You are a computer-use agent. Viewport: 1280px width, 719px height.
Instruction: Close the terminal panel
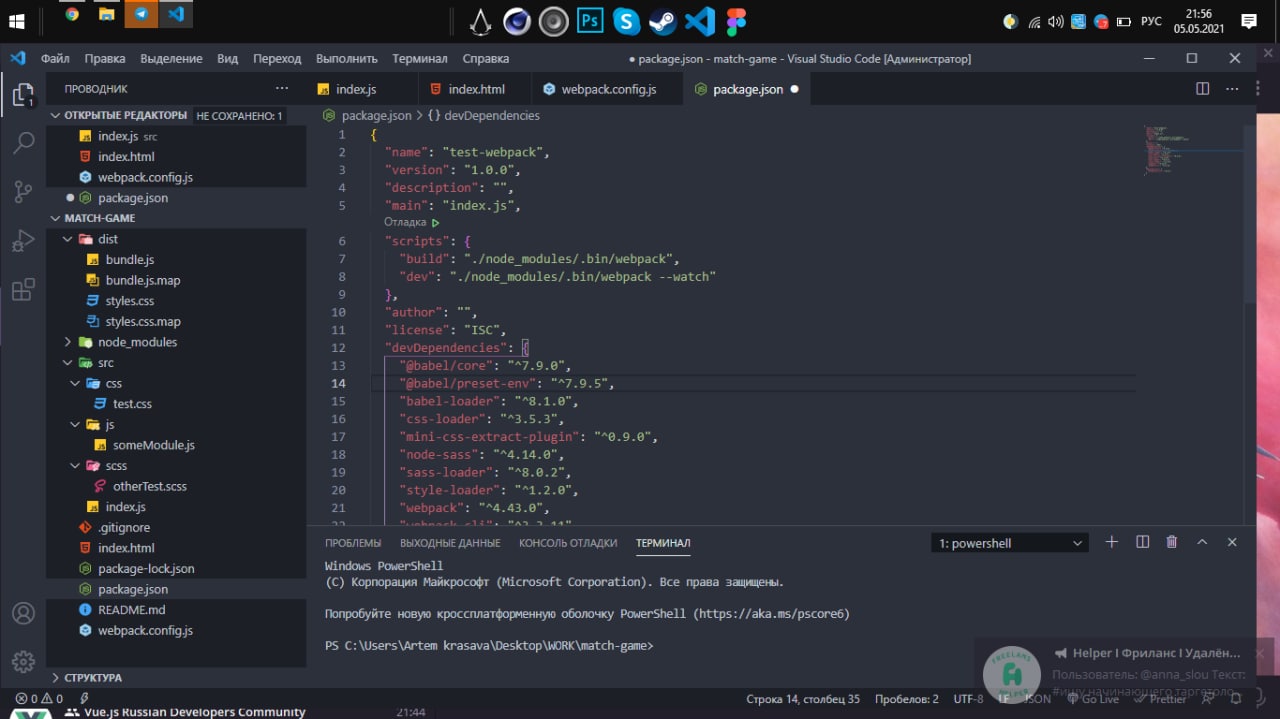[x=1232, y=542]
